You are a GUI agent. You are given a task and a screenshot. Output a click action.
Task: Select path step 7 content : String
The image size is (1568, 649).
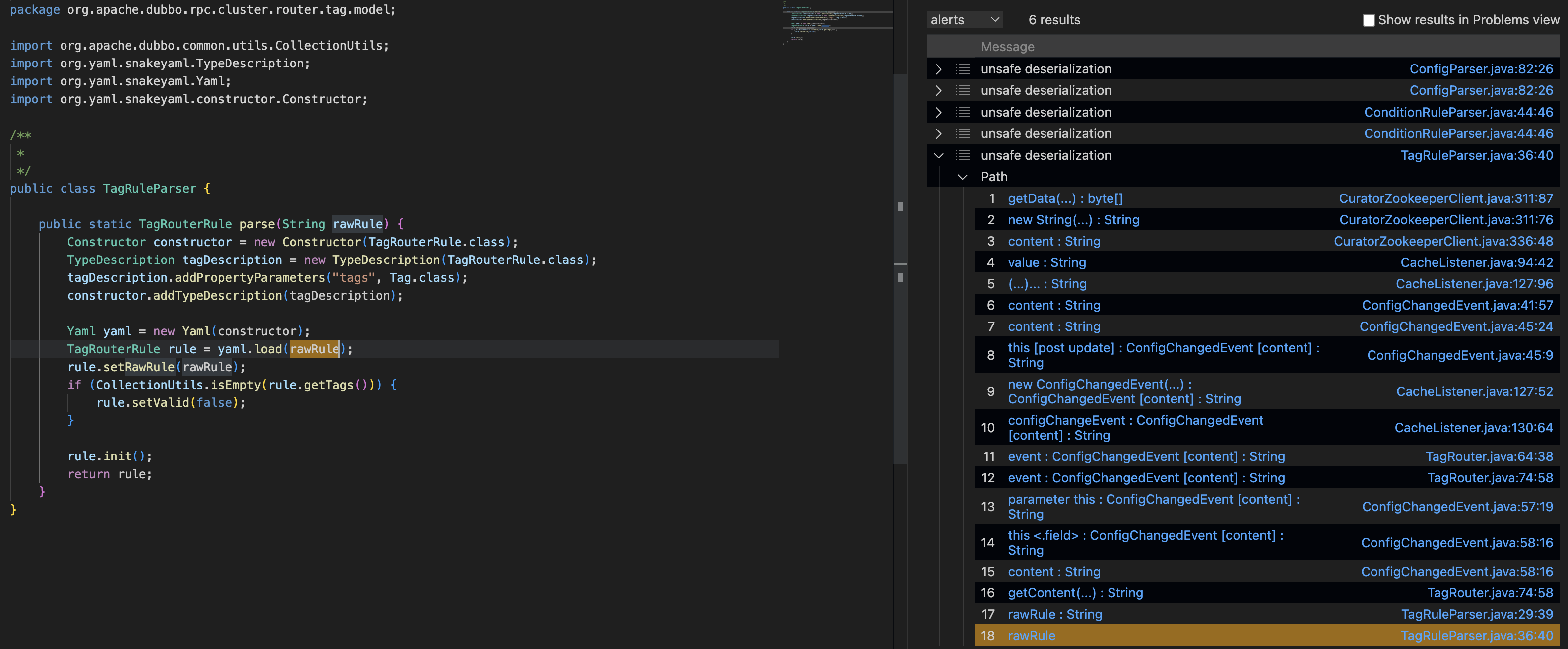pyautogui.click(x=1053, y=326)
